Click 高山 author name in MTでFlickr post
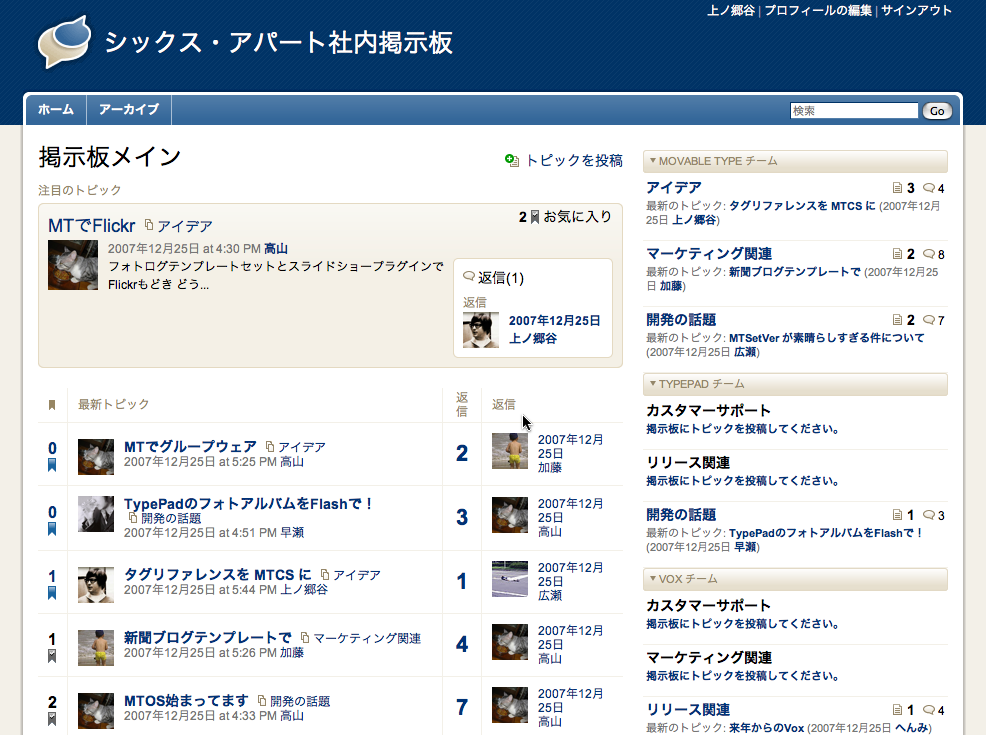Screen dimensions: 986x735 pyautogui.click(x=275, y=249)
